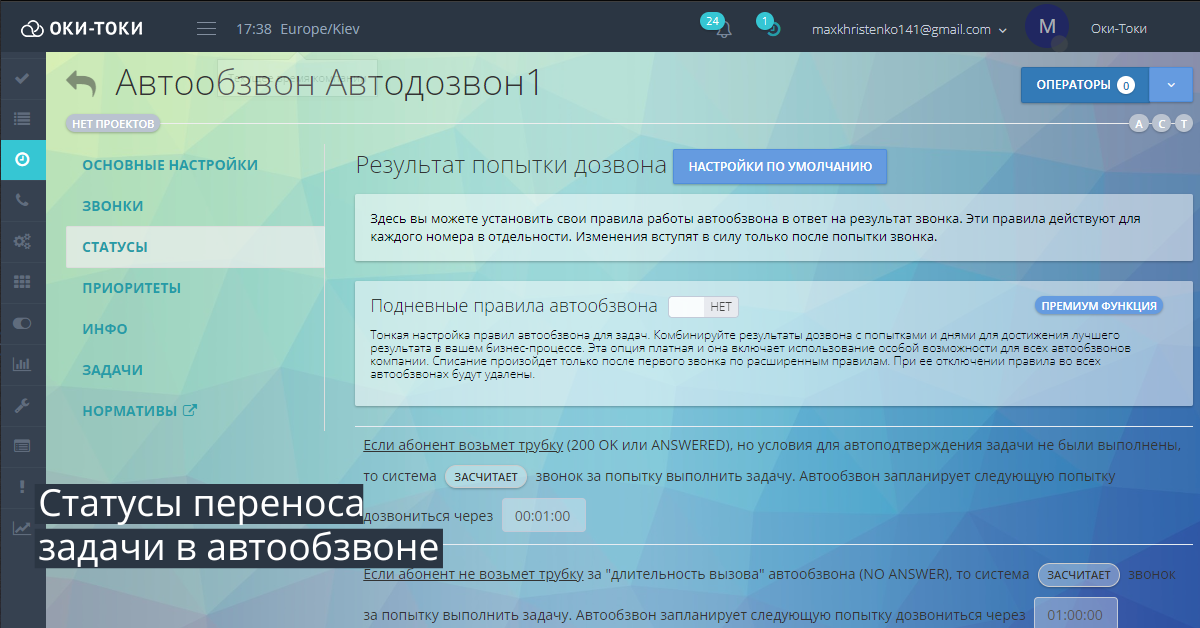
Task: Click the hamburger menu icon in top bar
Action: click(206, 28)
